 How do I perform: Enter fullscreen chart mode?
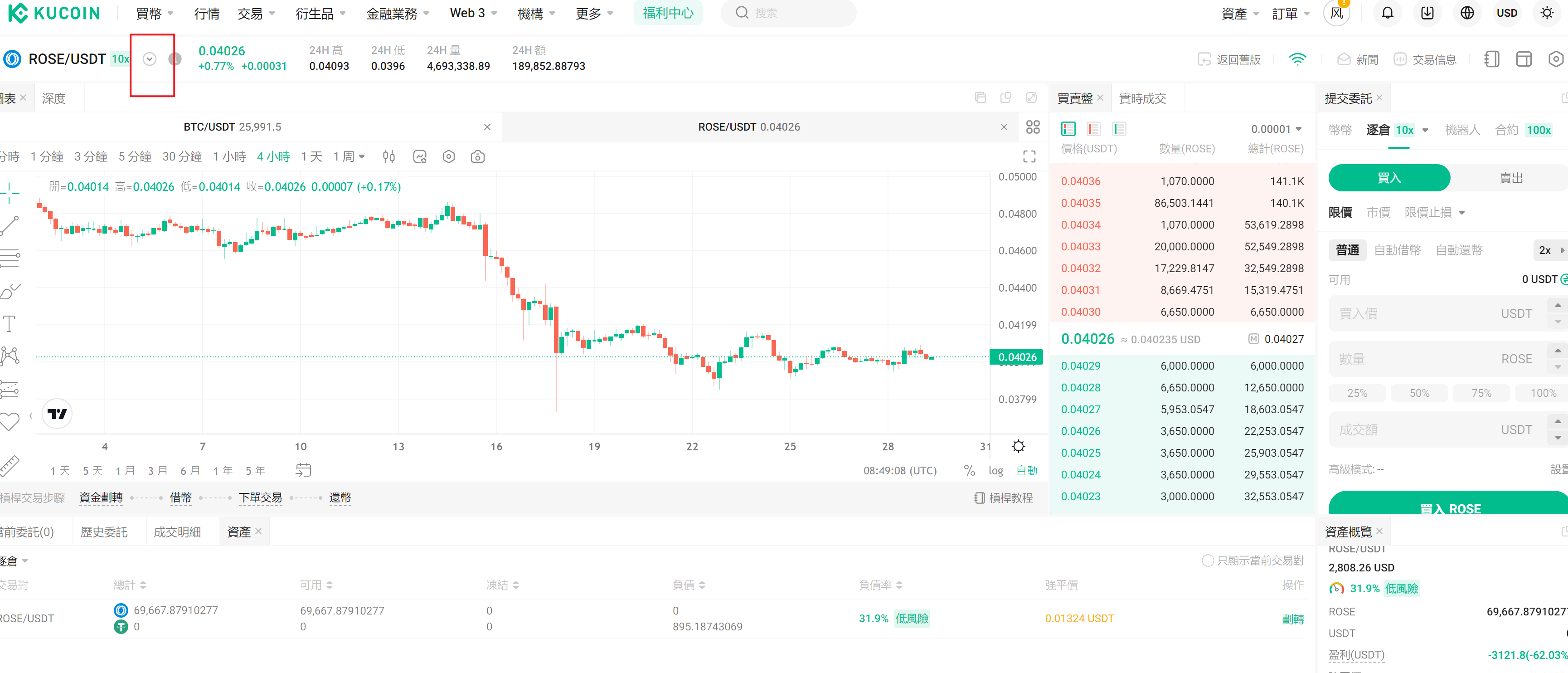click(x=1029, y=156)
